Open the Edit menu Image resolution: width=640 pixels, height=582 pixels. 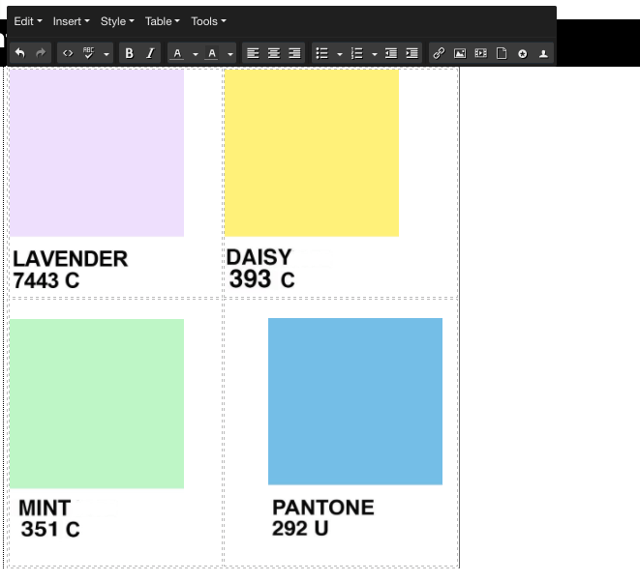point(28,21)
